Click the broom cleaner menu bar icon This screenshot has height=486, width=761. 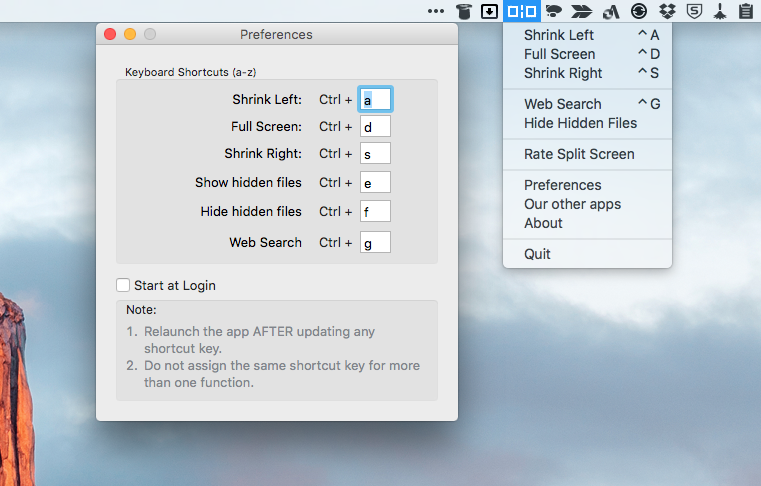pyautogui.click(x=720, y=11)
